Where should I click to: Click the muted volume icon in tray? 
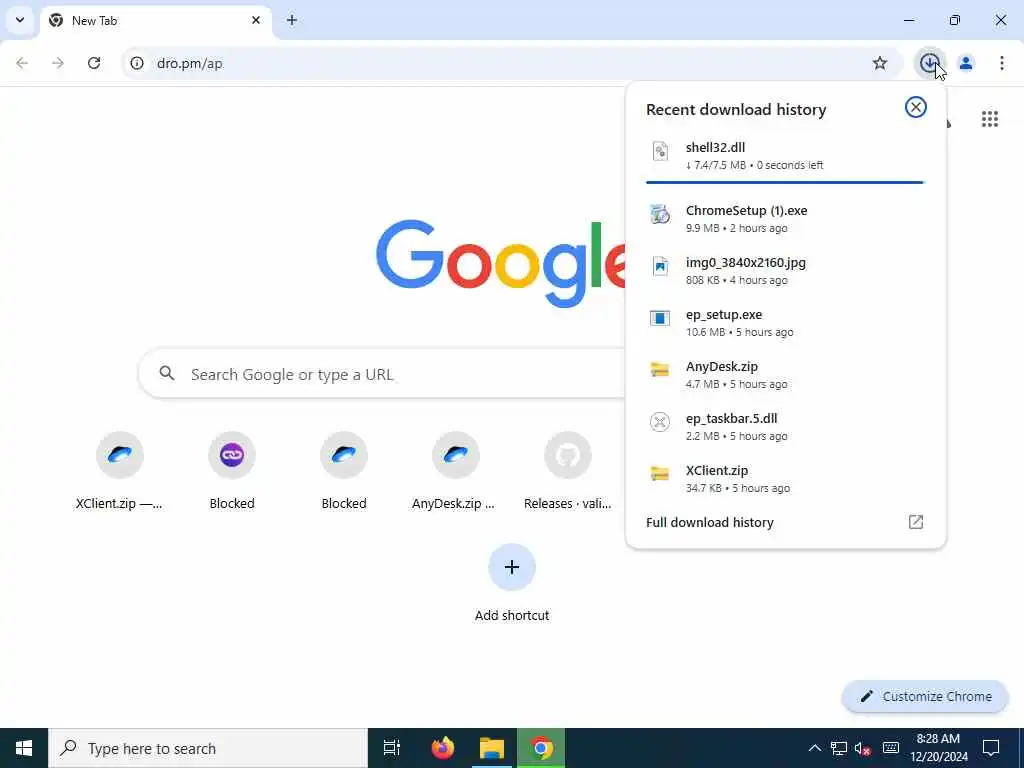click(x=863, y=748)
